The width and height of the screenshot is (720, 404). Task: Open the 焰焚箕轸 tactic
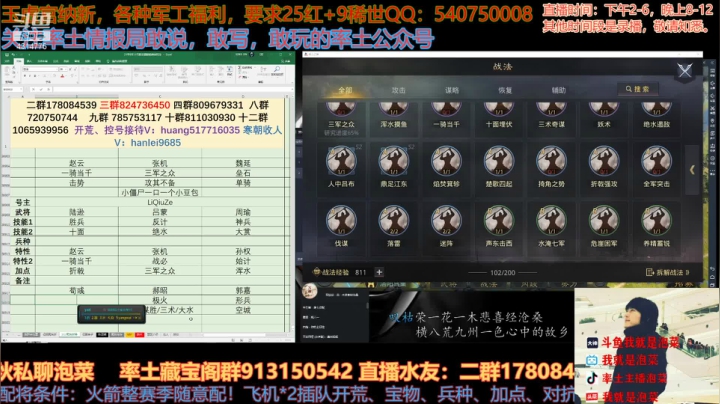[446, 161]
